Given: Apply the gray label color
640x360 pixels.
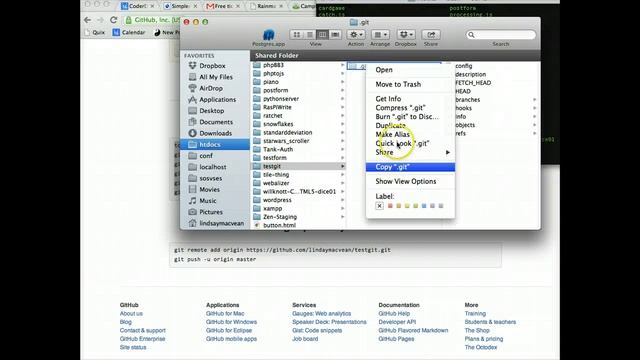Looking at the screenshot, I should (441, 206).
